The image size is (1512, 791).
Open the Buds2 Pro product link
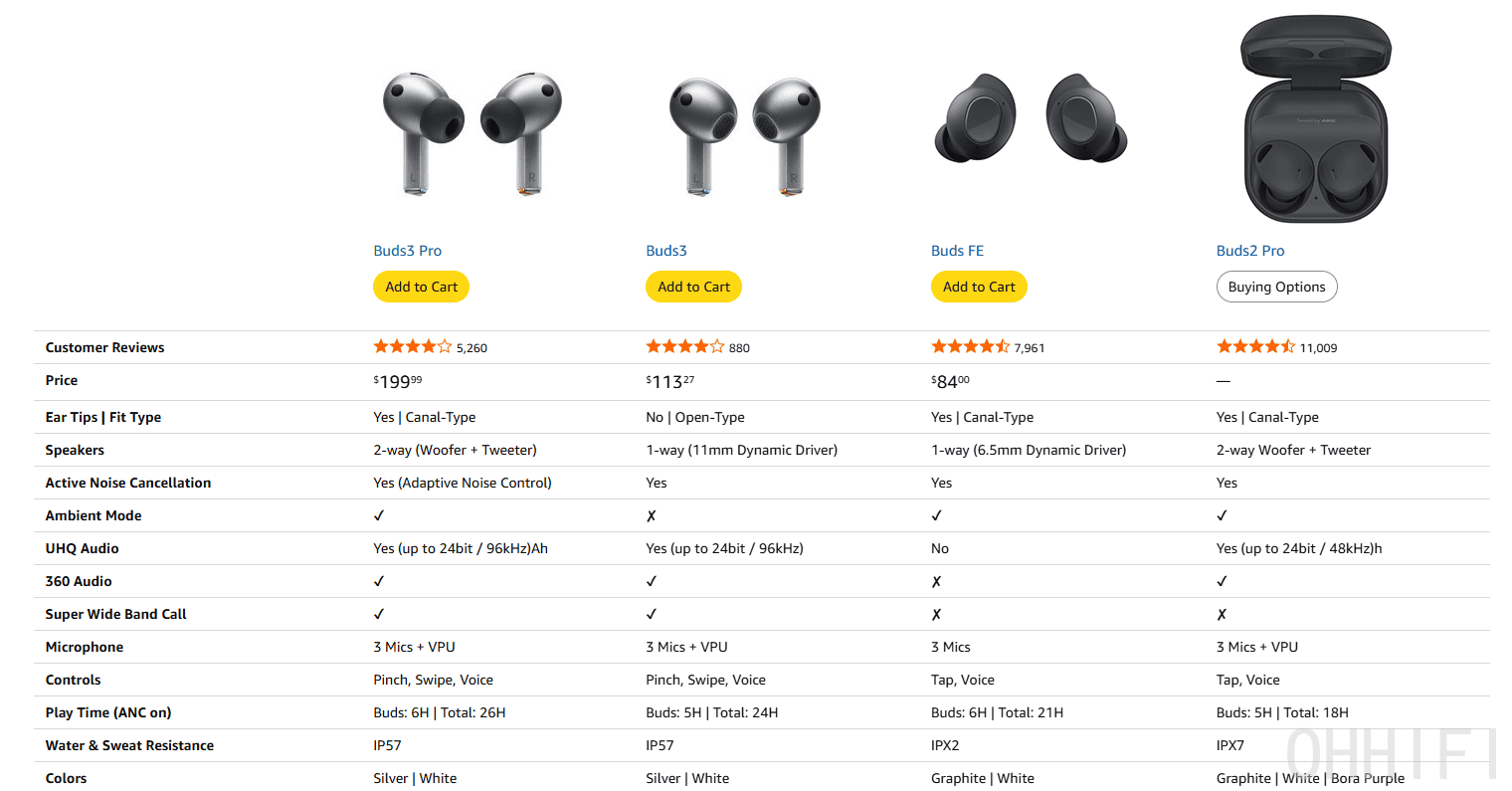(1250, 251)
